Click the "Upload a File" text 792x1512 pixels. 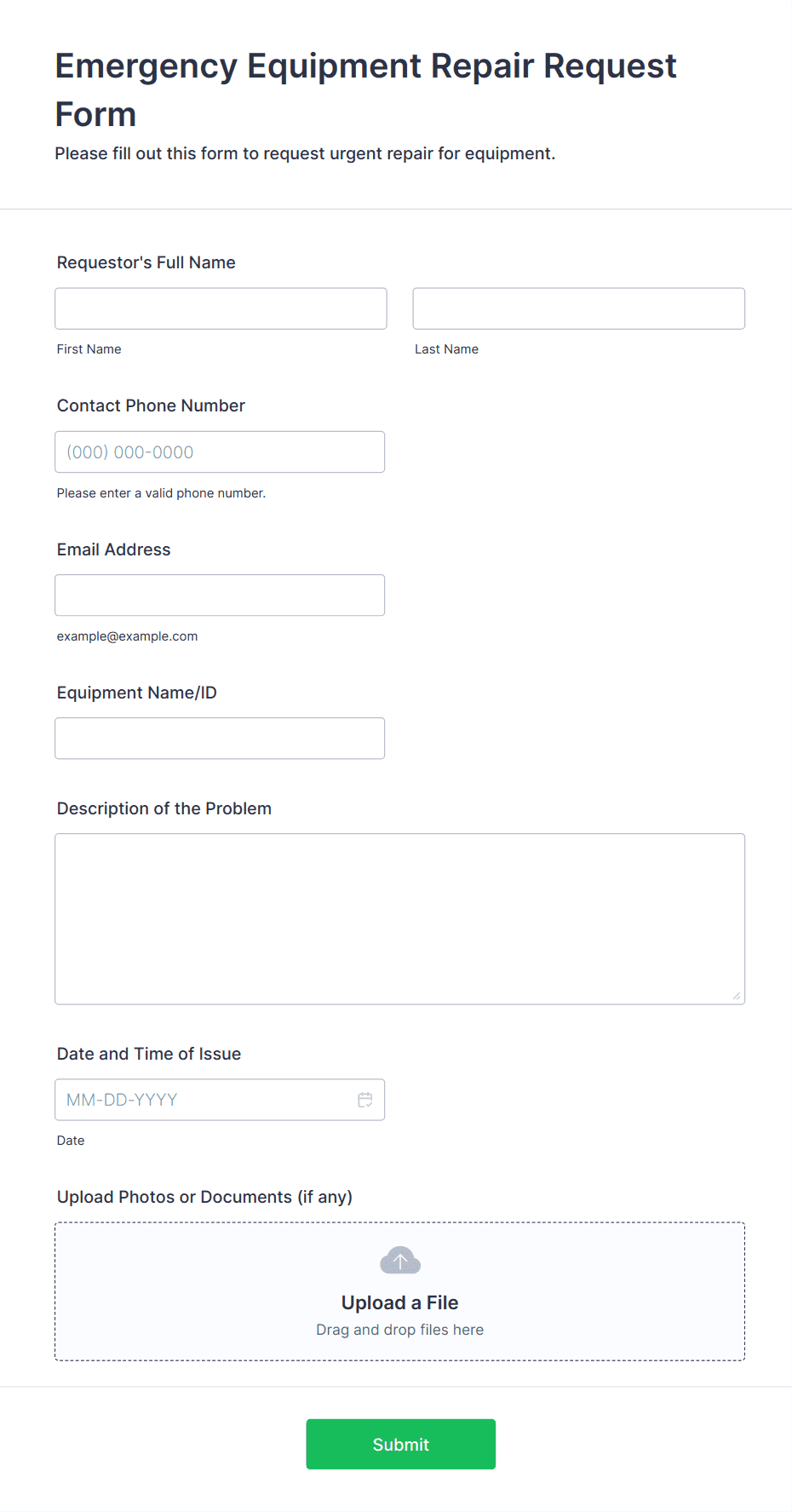(x=399, y=1302)
